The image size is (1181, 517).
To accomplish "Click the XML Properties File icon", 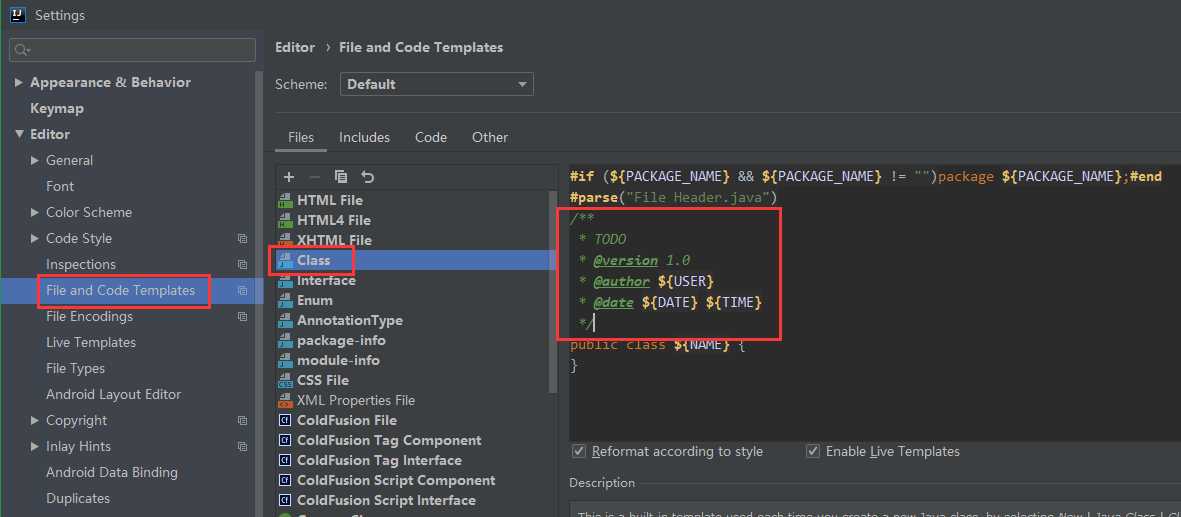I will [x=285, y=400].
